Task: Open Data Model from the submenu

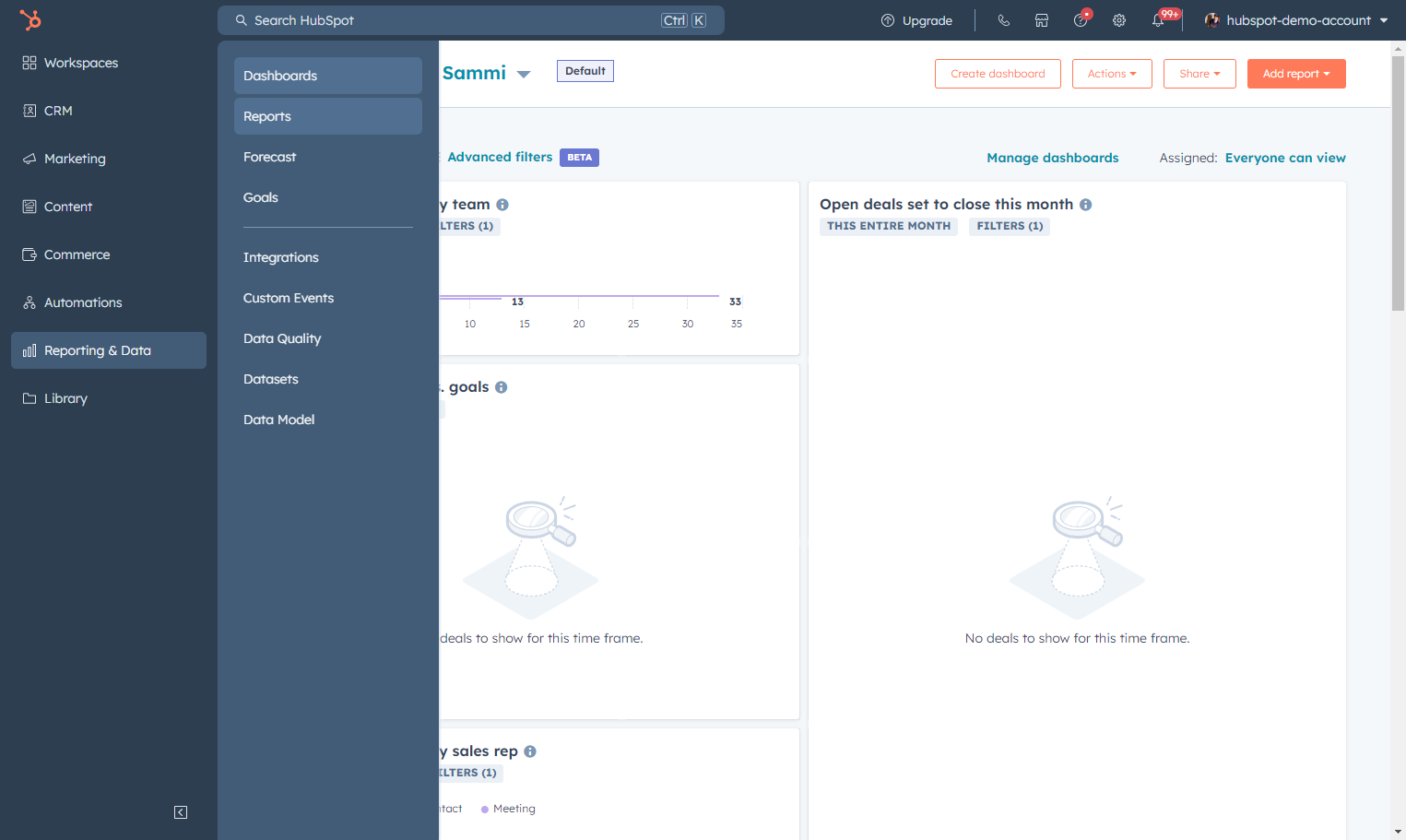Action: coord(328,420)
